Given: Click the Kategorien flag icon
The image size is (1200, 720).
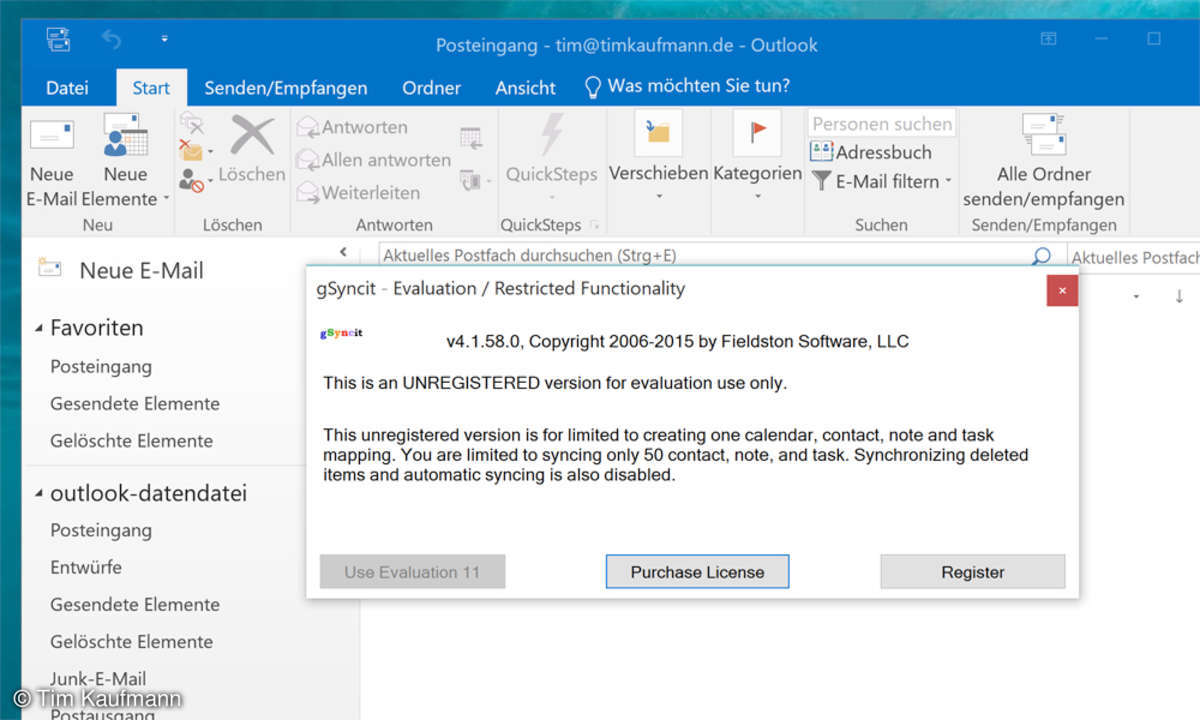Looking at the screenshot, I should coord(757,133).
